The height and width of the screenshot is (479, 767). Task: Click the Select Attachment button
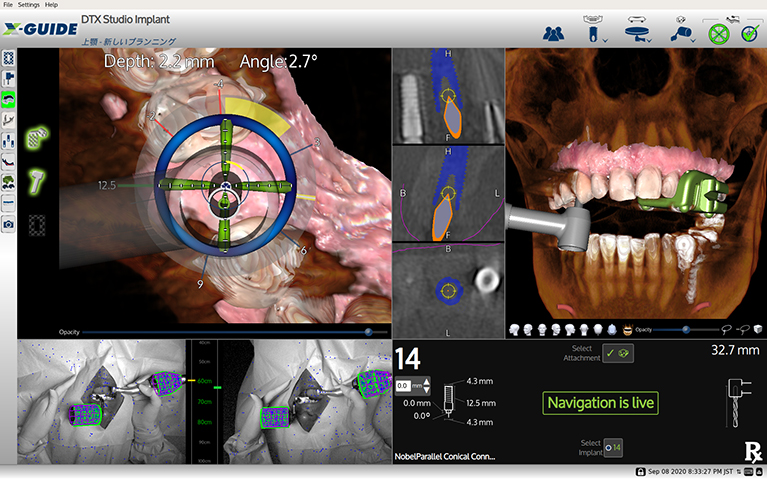point(616,353)
